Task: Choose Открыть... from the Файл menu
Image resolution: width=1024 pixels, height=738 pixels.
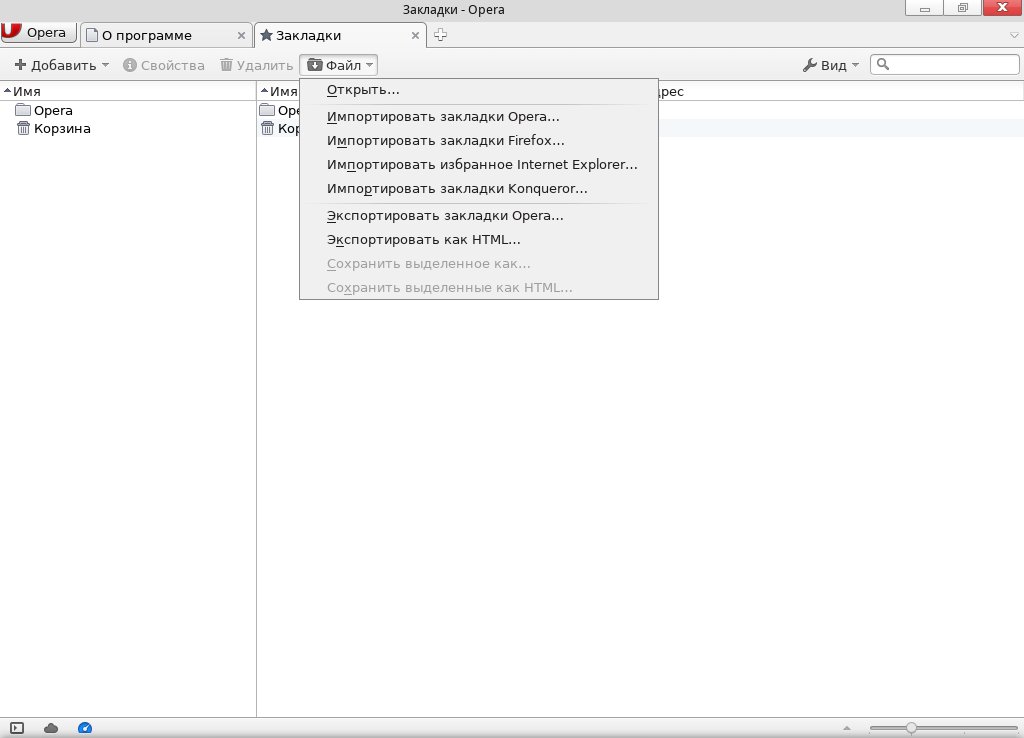Action: (x=479, y=90)
